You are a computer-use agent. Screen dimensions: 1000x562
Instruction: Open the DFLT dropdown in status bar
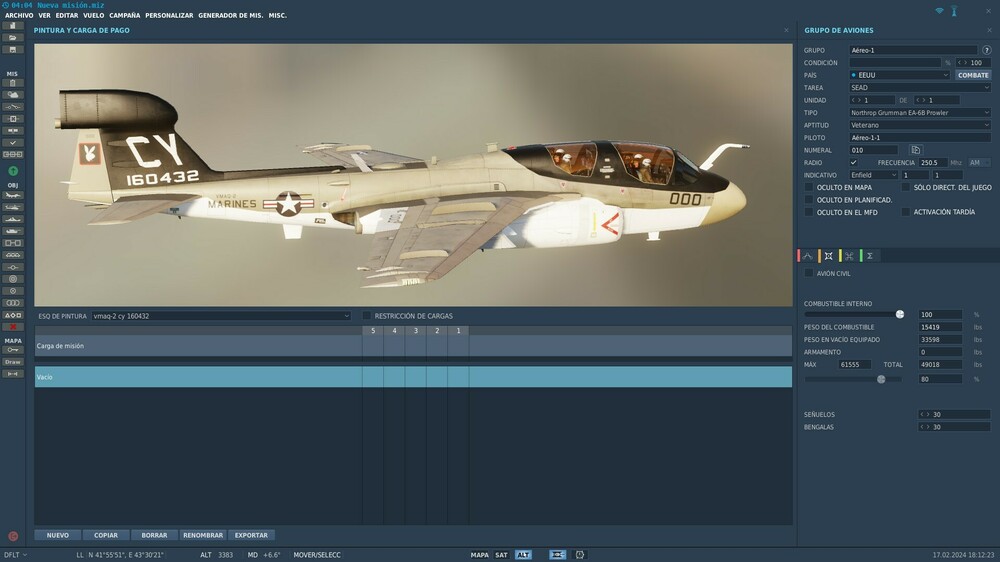point(15,555)
